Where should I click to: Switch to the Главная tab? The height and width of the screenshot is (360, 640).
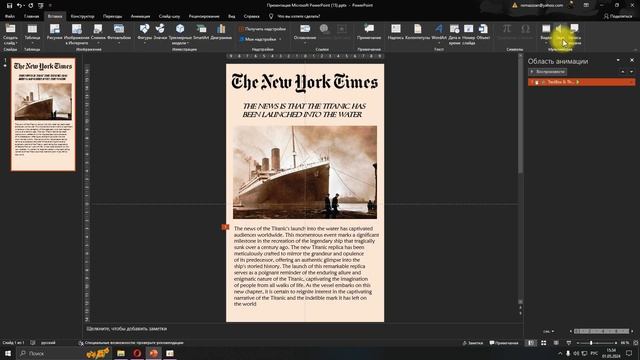[31, 16]
